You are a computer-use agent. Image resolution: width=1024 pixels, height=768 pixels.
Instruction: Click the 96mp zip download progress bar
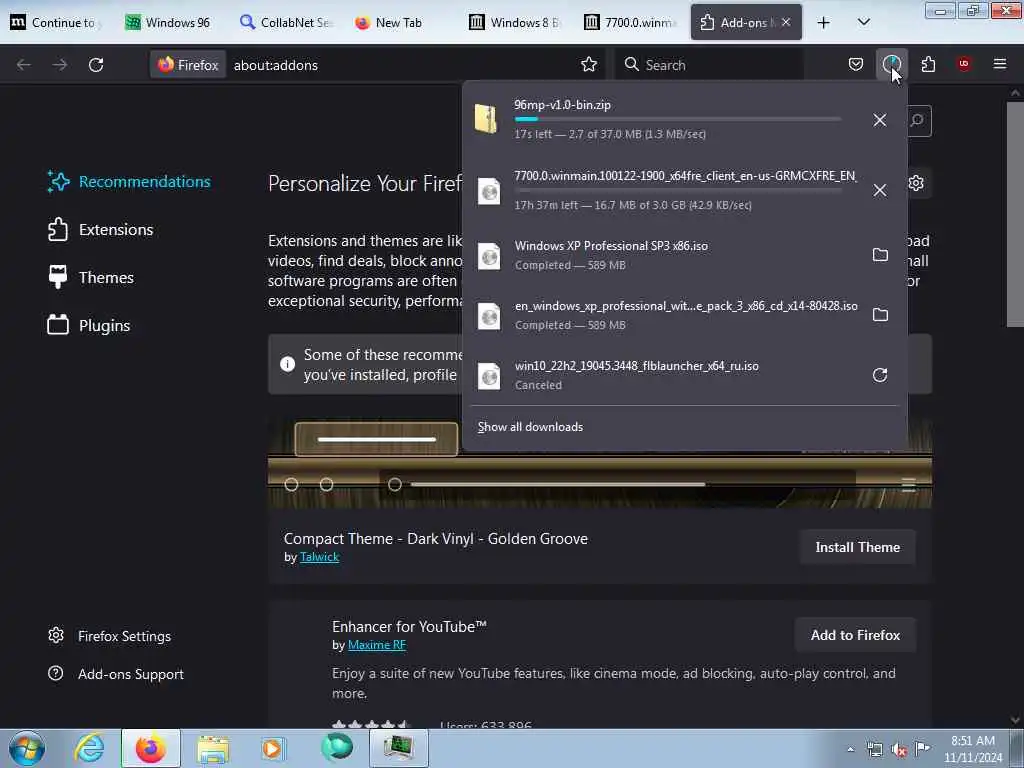tap(678, 119)
